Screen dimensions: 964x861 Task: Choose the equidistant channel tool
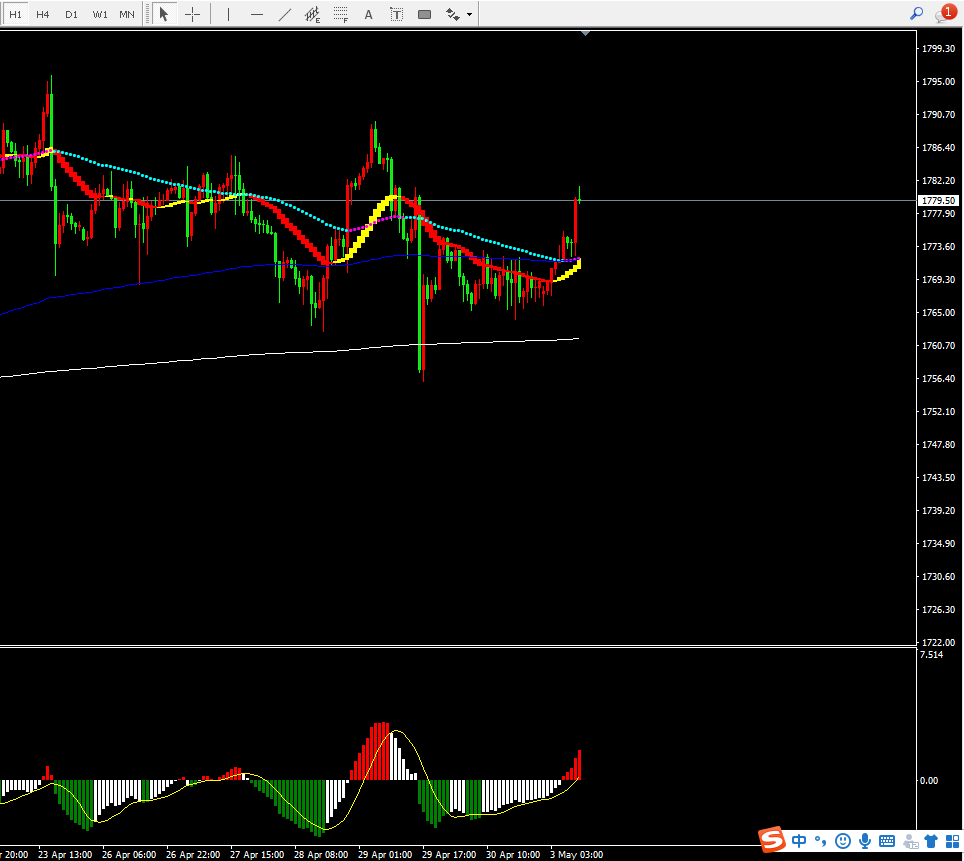313,14
